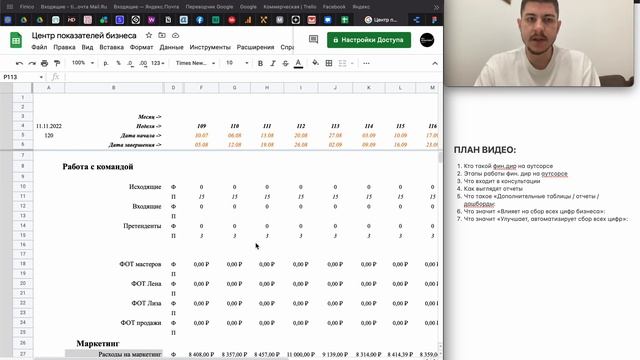Select cell with date 11.11.2022

tap(49, 126)
